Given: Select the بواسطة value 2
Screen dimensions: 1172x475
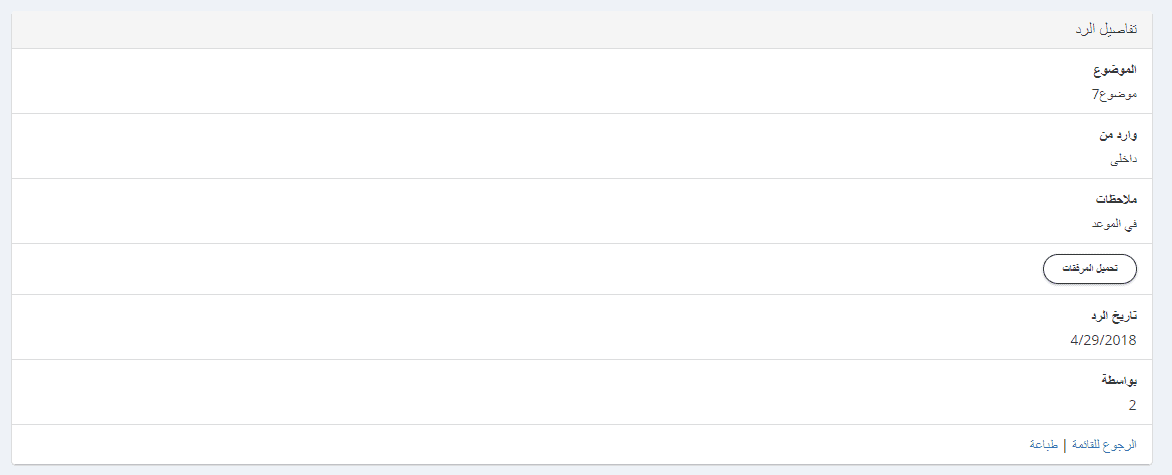Looking at the screenshot, I should click(x=1132, y=405).
